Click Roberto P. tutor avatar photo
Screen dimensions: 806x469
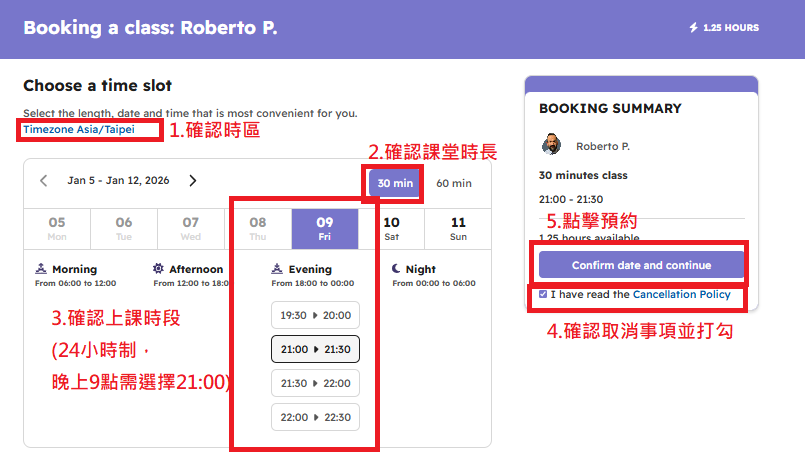551,145
